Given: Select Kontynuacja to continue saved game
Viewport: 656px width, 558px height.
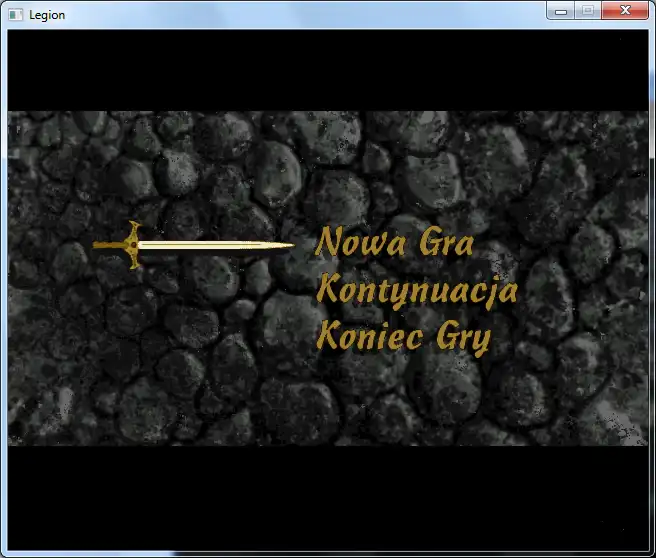Looking at the screenshot, I should tap(417, 292).
